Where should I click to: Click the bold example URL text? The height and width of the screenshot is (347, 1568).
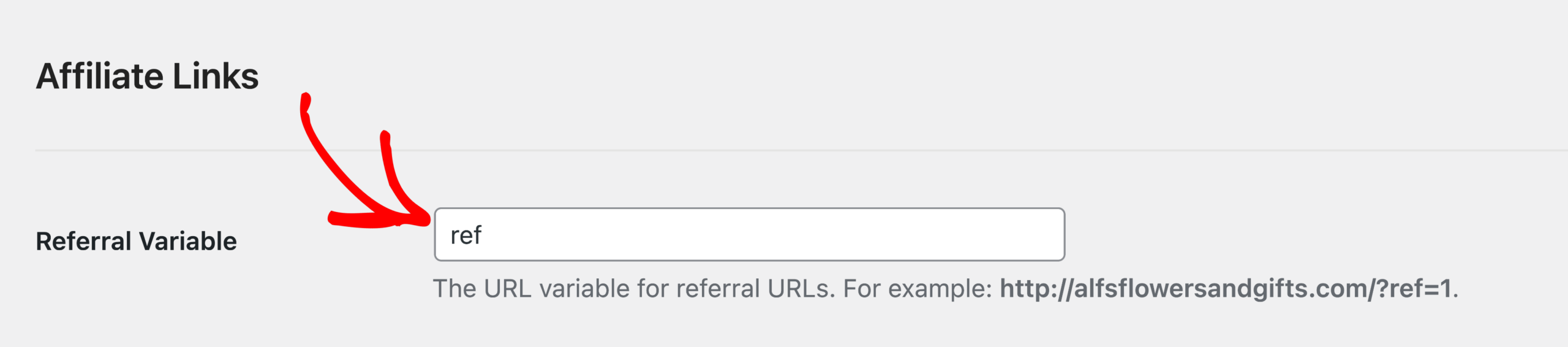pyautogui.click(x=1226, y=289)
